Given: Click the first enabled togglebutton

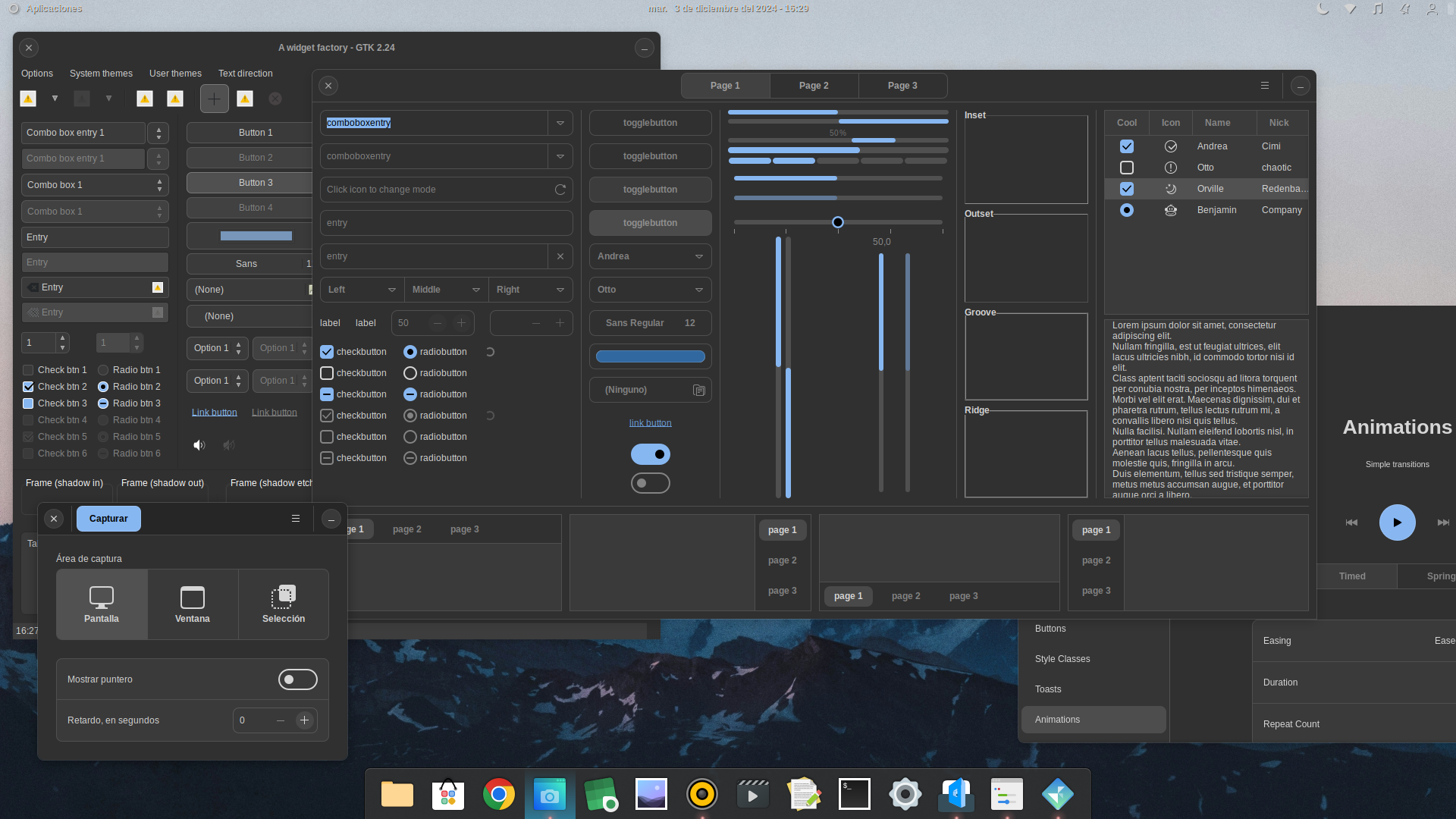Looking at the screenshot, I should [650, 123].
